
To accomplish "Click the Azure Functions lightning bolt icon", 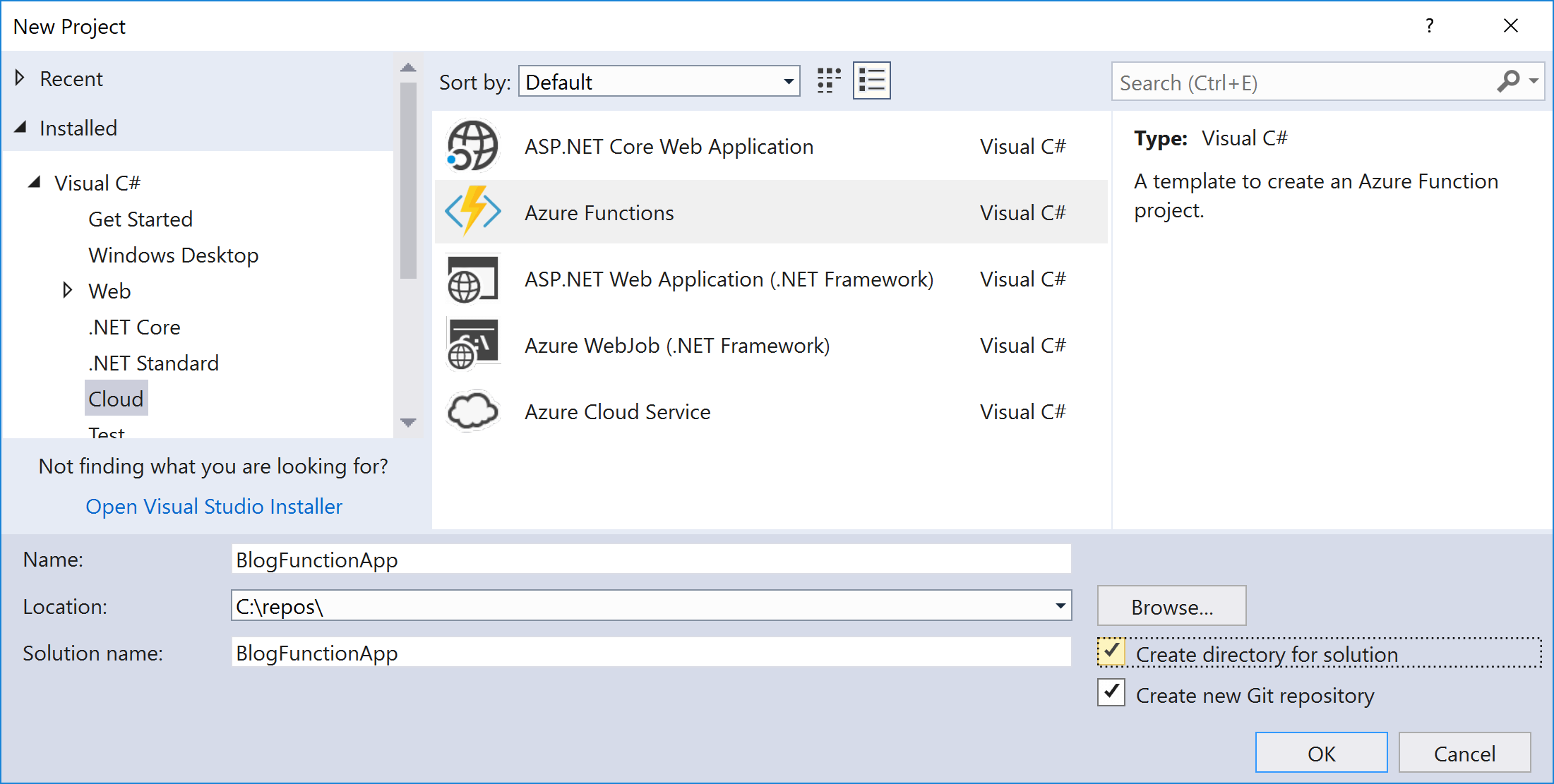I will tap(472, 212).
